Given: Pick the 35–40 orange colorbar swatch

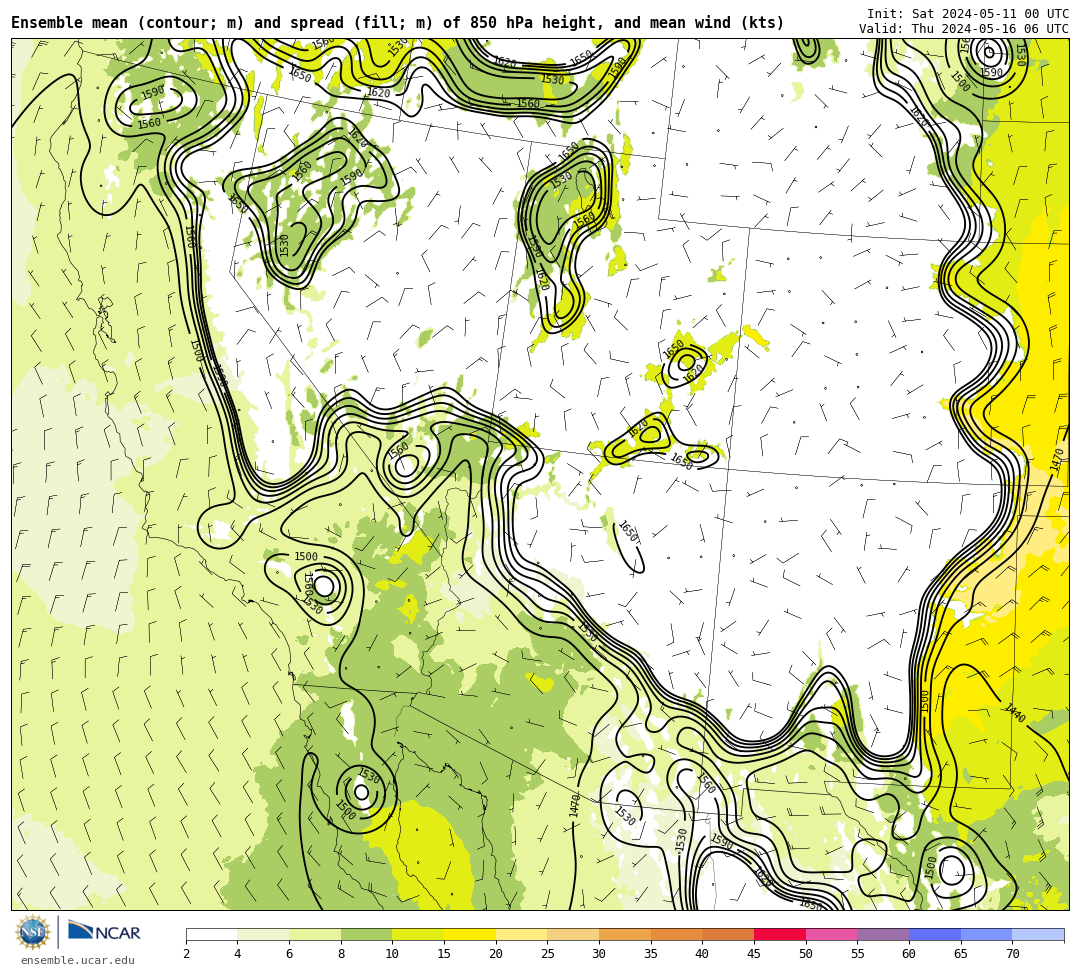Looking at the screenshot, I should [x=676, y=935].
